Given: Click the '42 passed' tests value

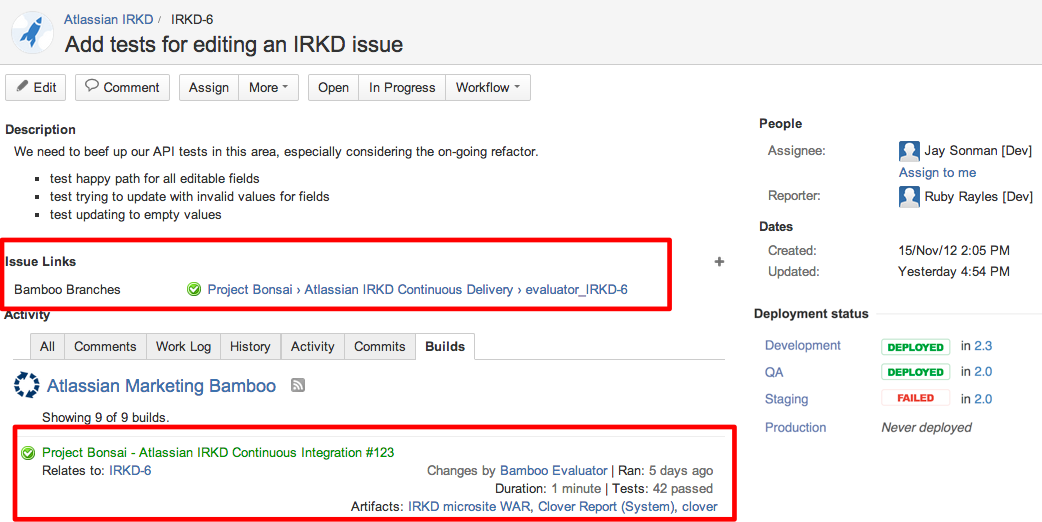Looking at the screenshot, I should click(682, 489).
